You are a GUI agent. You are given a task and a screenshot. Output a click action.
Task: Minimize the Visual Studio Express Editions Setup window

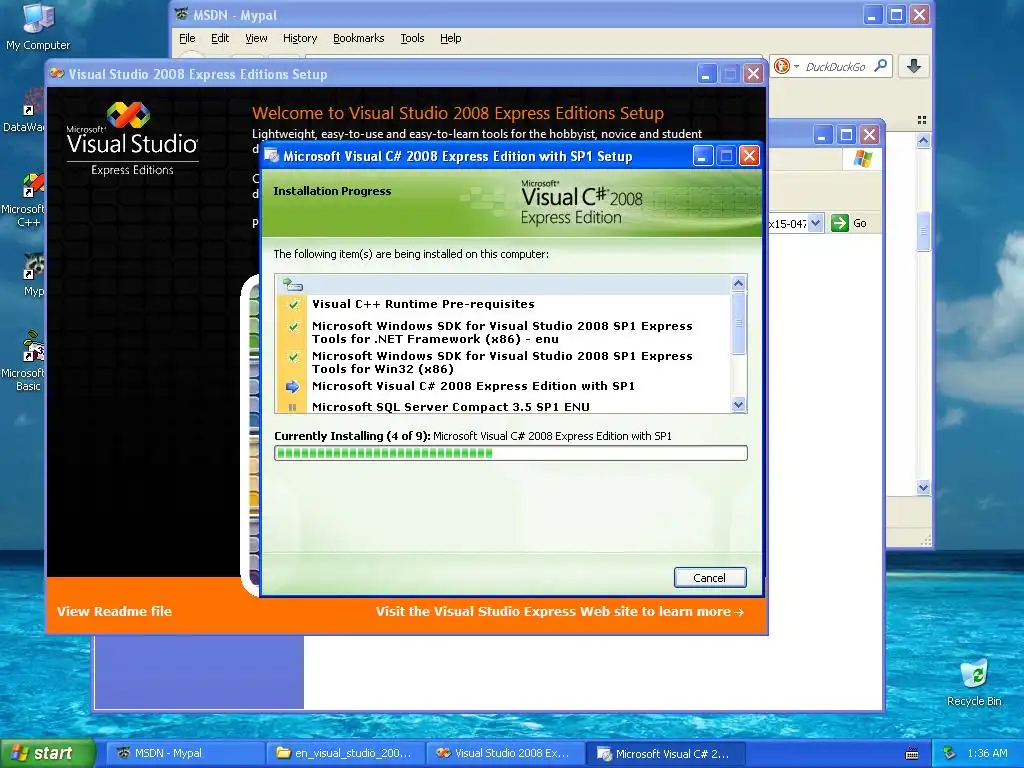coord(707,74)
